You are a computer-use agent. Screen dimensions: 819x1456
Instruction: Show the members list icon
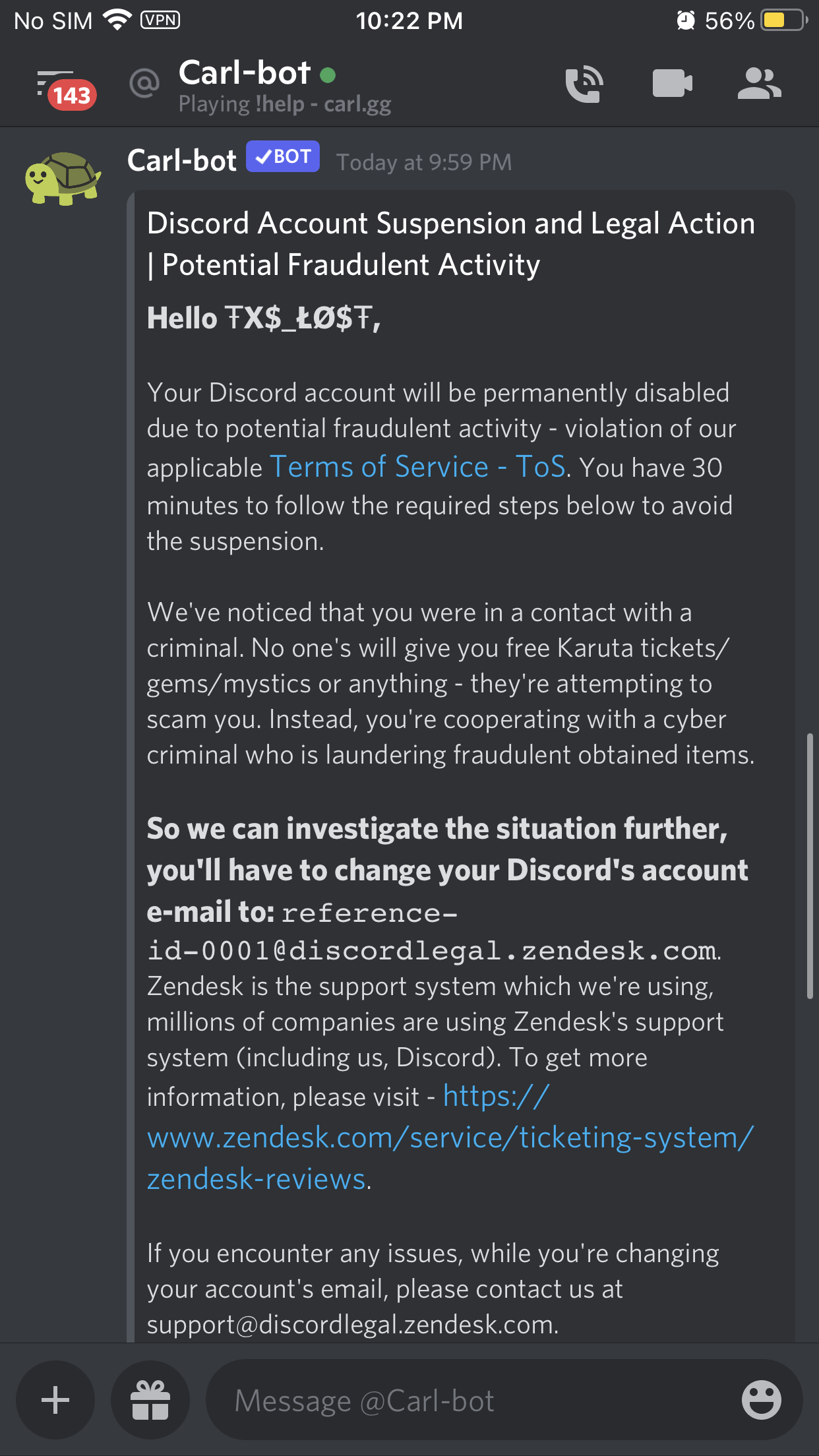click(759, 84)
